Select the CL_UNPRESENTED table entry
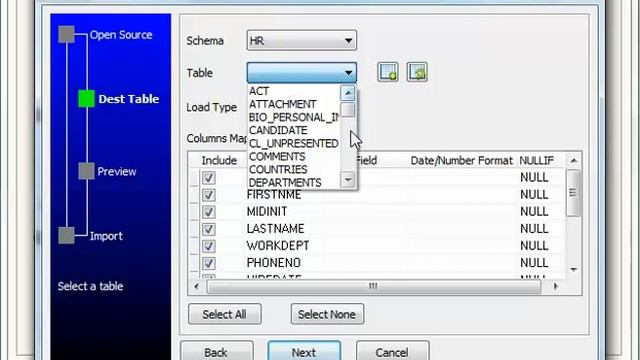 [x=293, y=143]
